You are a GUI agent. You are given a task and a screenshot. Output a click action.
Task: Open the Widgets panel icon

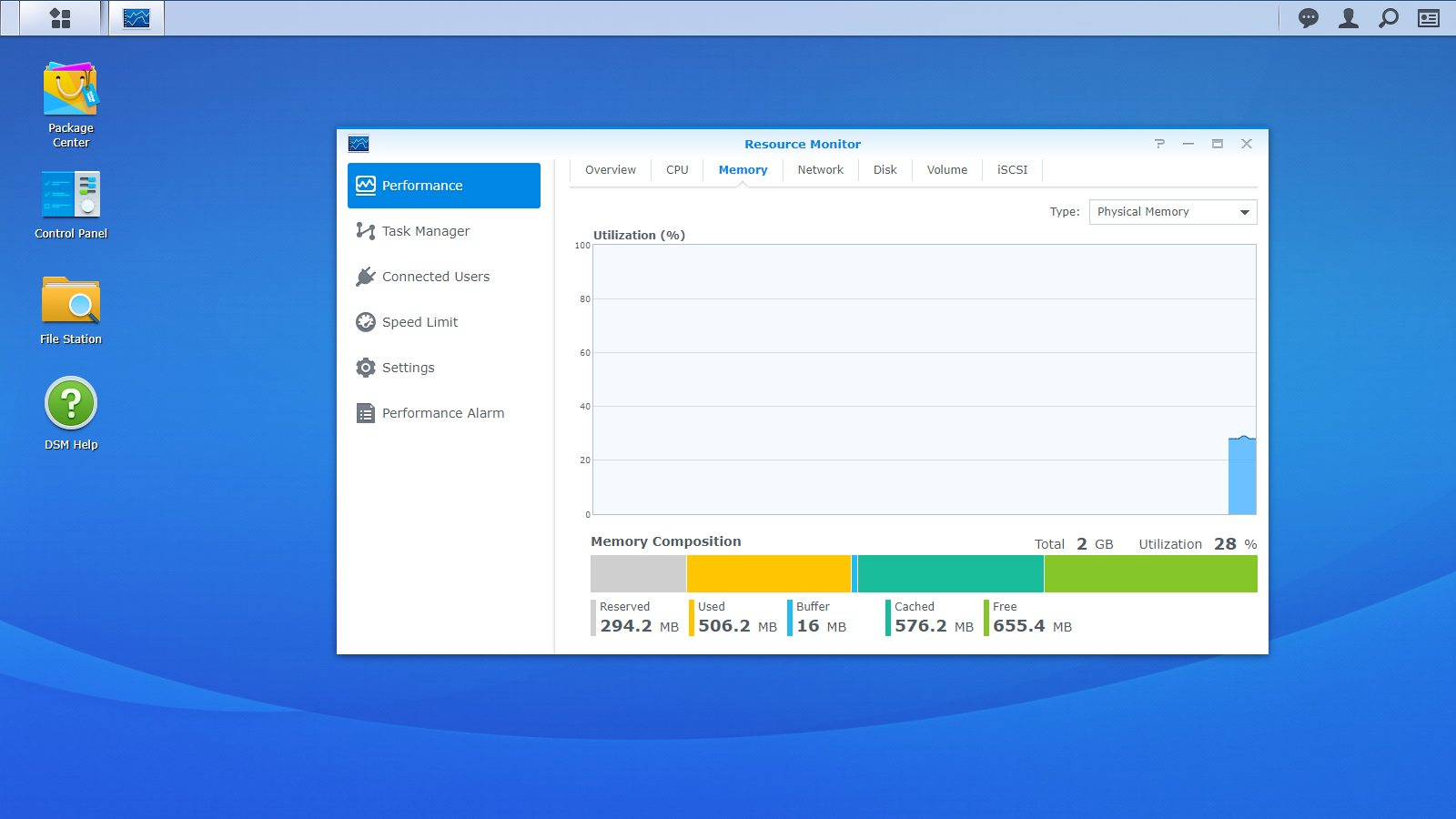(1429, 18)
